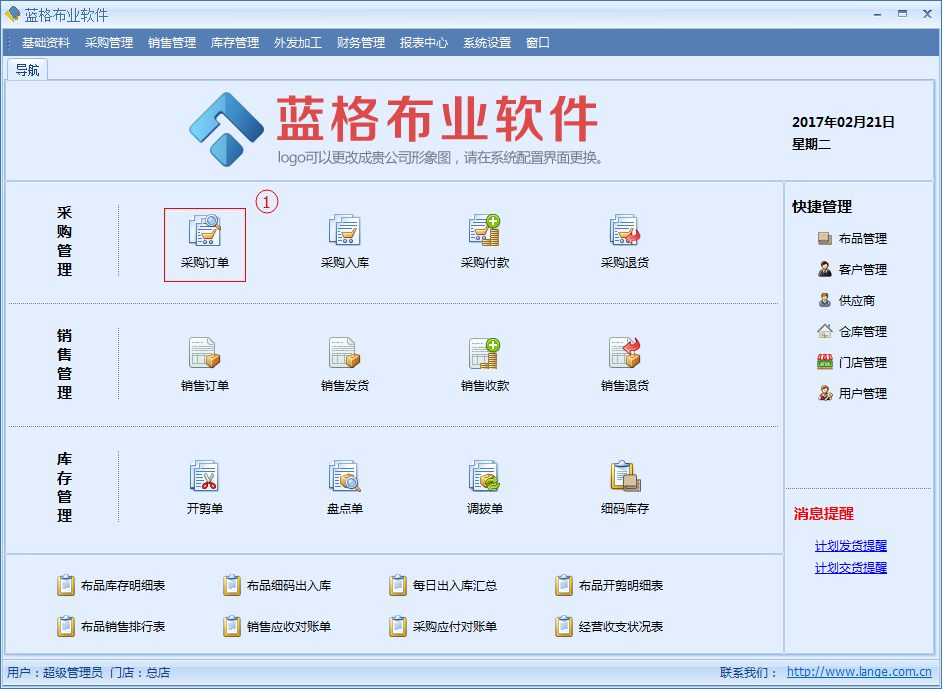
Task: Open the 细码库存 detailed stock icon
Action: click(x=625, y=477)
